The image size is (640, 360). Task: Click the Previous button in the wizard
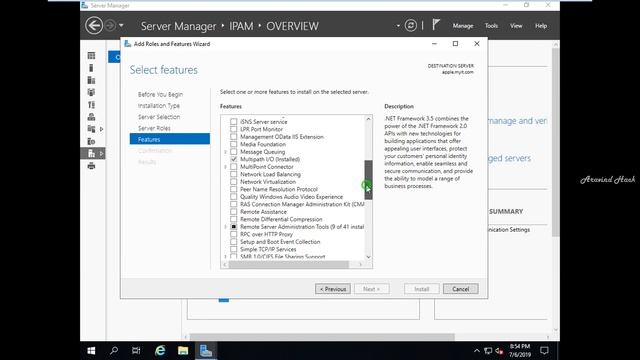click(x=333, y=289)
